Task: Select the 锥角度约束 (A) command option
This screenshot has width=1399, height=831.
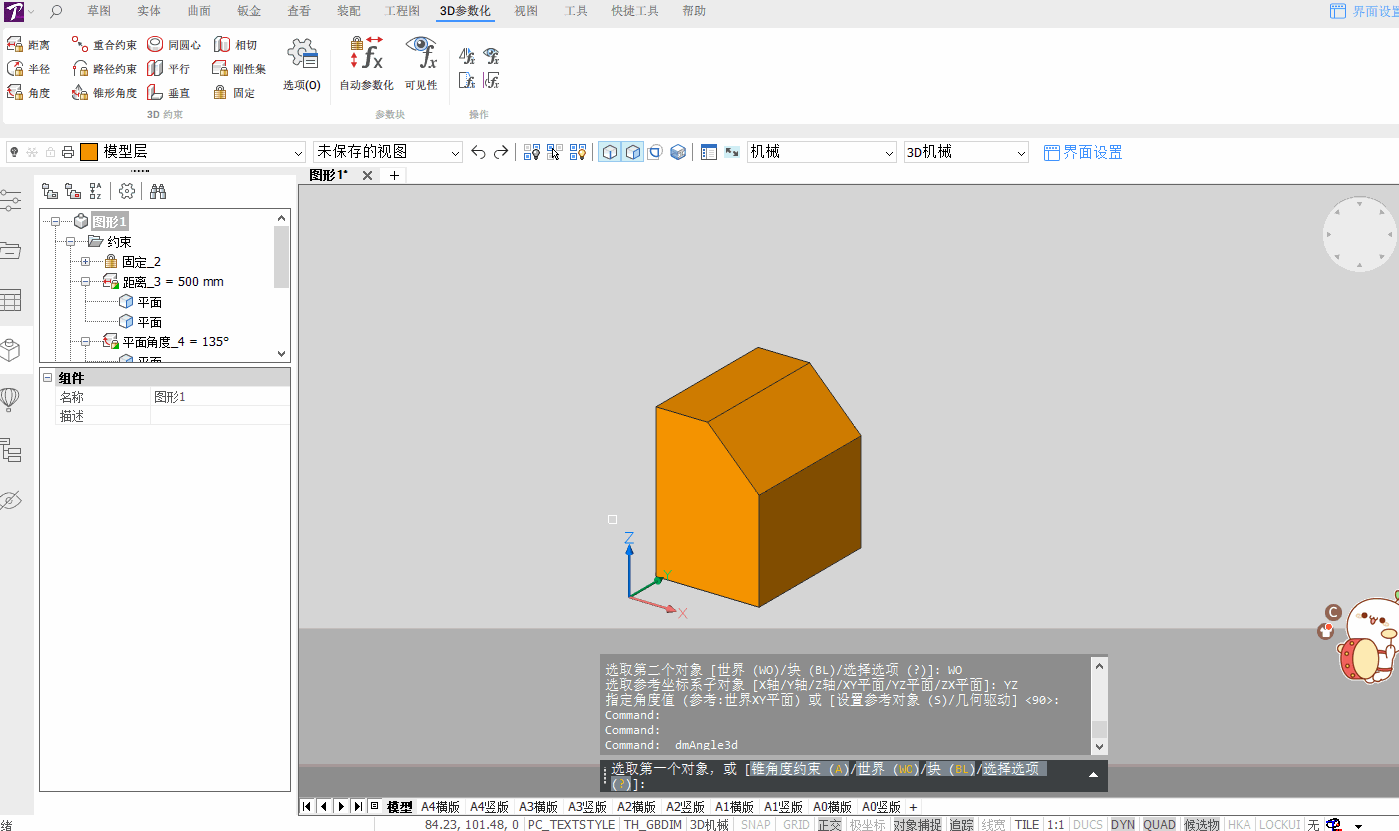Action: [800, 769]
